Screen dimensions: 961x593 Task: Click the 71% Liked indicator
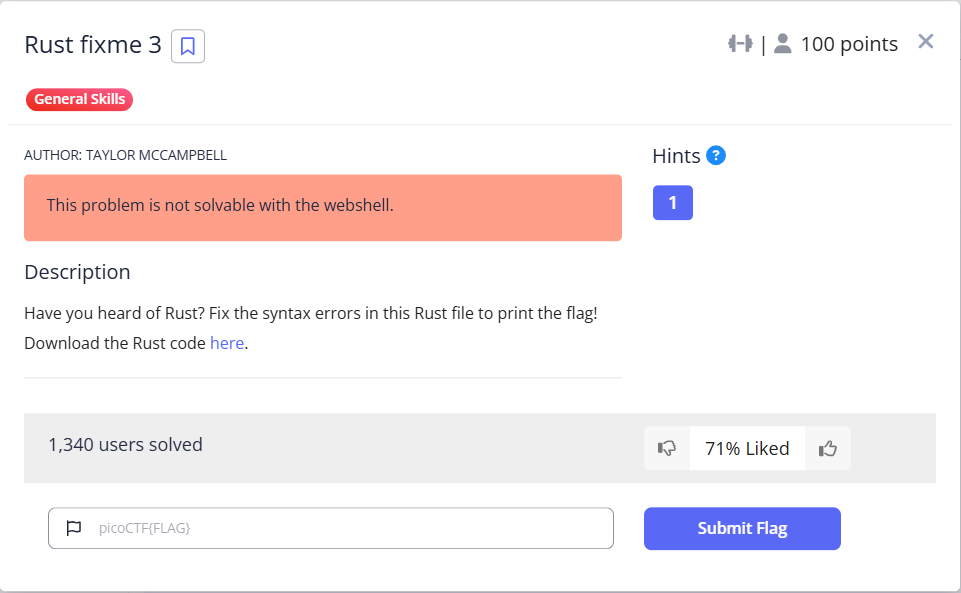click(x=746, y=448)
